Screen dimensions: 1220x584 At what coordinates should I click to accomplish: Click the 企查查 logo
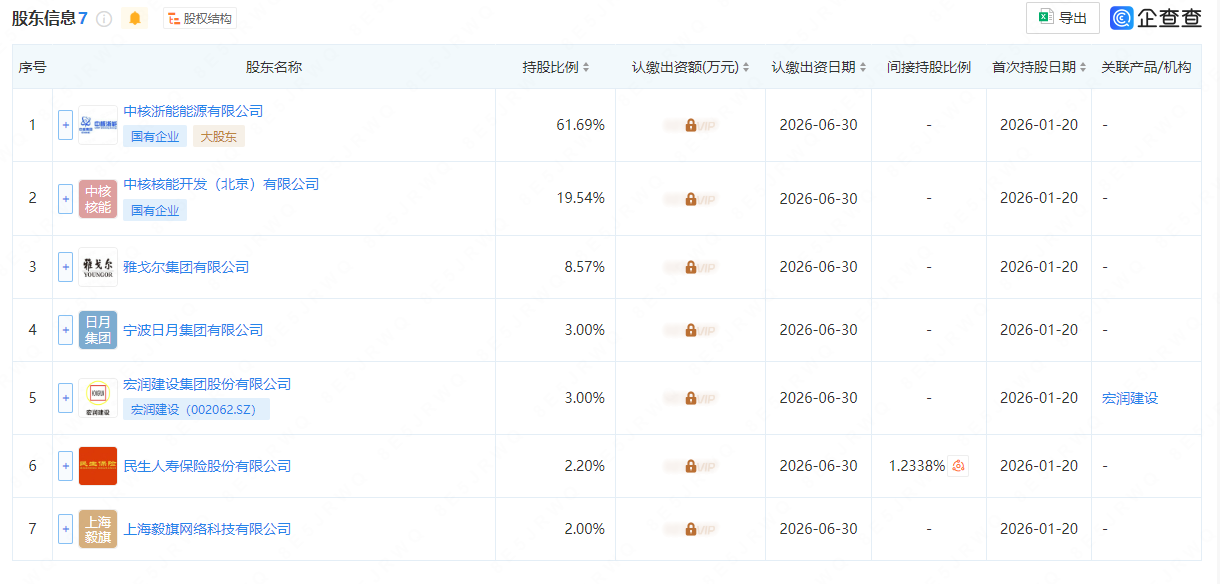(1156, 18)
